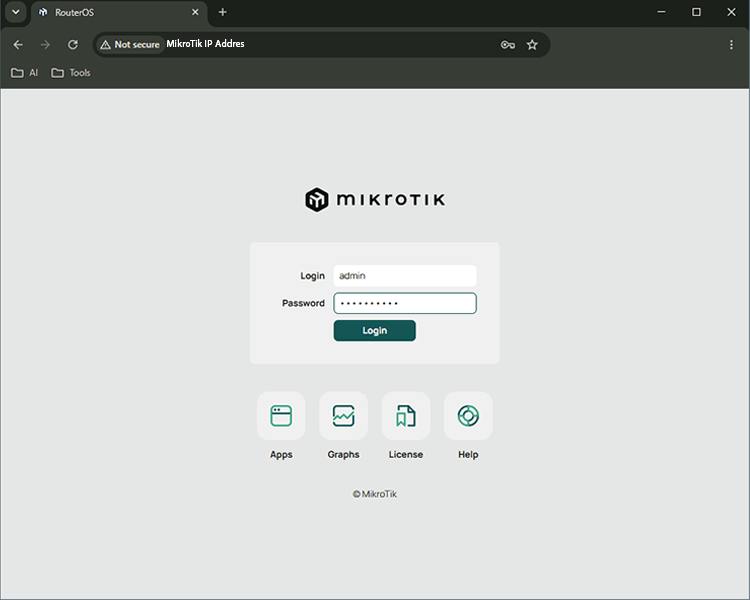750x600 pixels.
Task: Minimize the browser window
Action: click(662, 12)
